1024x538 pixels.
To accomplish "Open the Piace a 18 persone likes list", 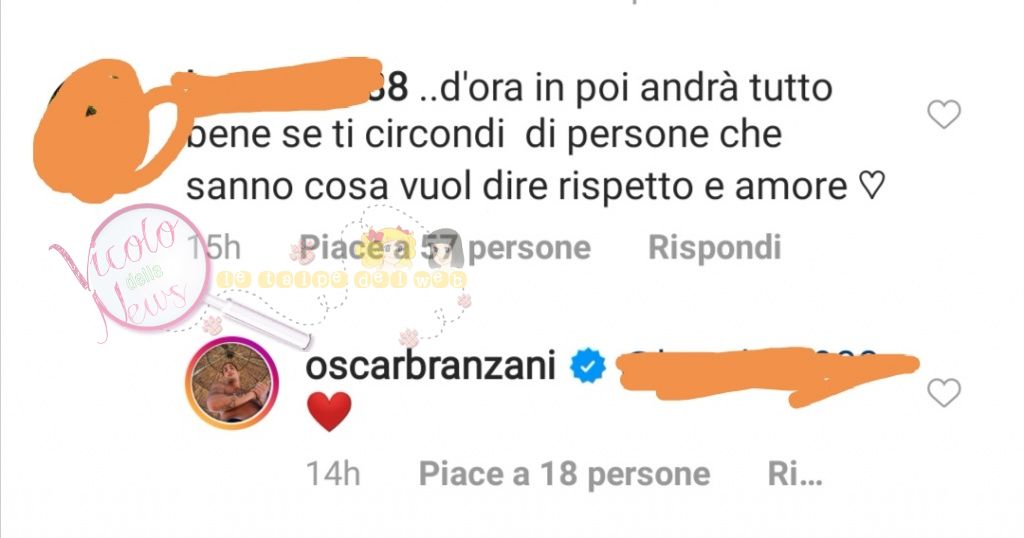I will (564, 474).
